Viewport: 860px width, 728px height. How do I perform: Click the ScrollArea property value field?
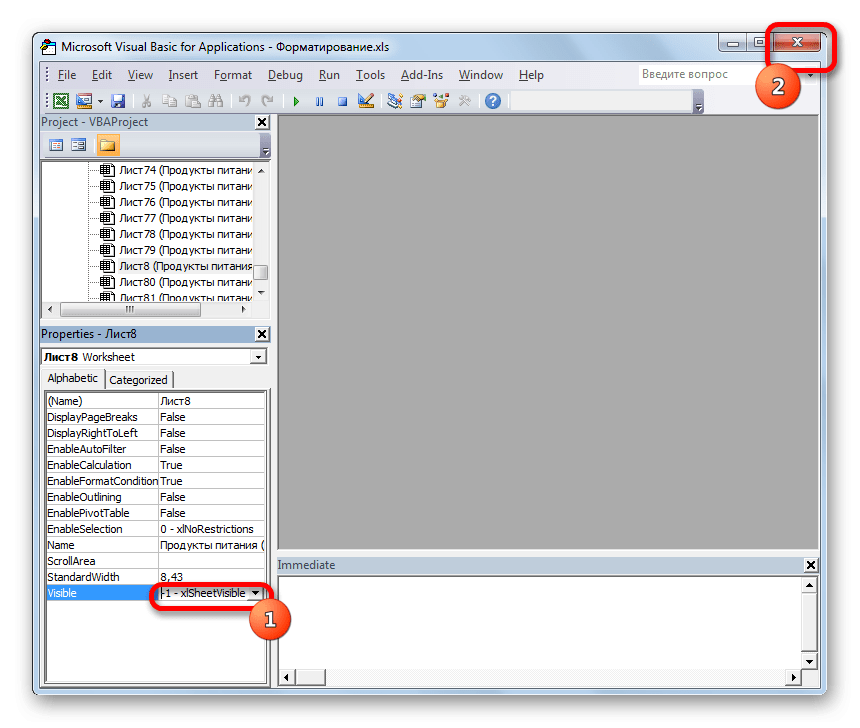(211, 561)
